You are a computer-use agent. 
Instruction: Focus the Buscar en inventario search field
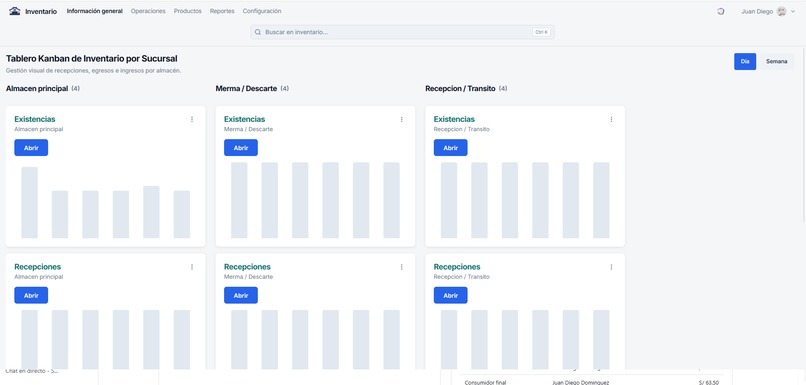402,32
